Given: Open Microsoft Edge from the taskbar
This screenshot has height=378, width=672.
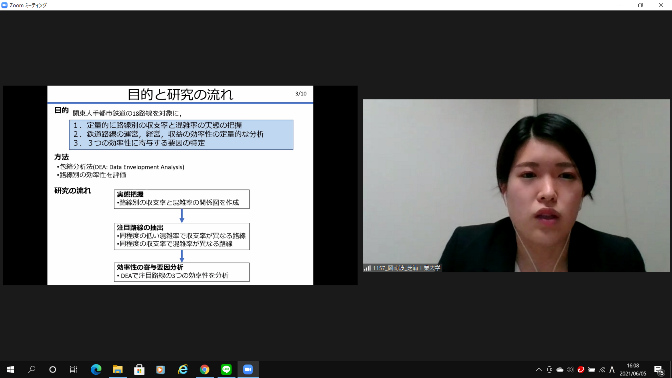Looking at the screenshot, I should pyautogui.click(x=96, y=369).
